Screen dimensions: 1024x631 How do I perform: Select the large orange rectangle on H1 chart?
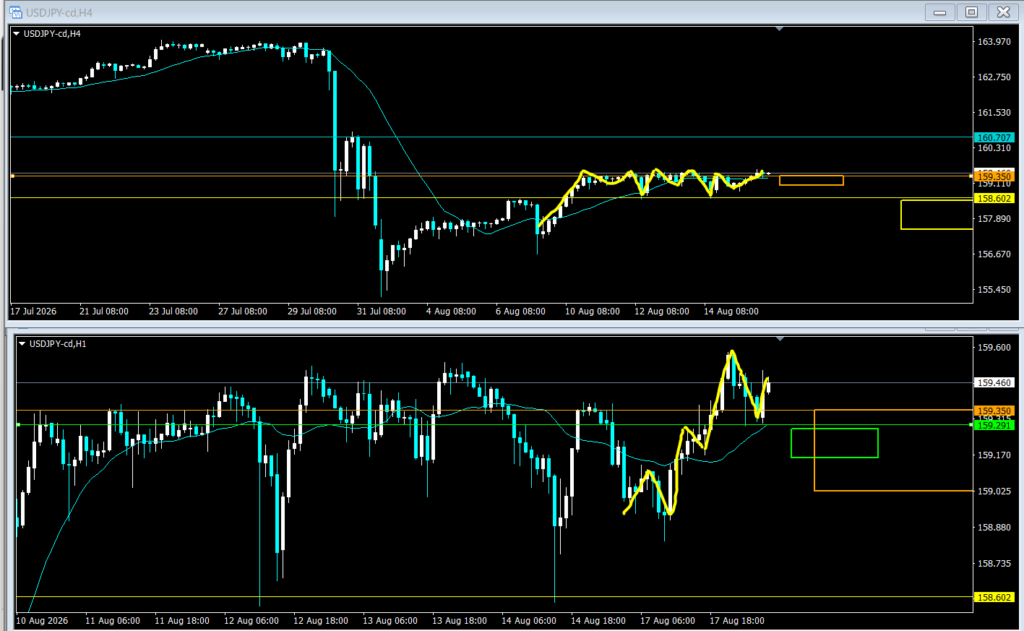pyautogui.click(x=893, y=450)
